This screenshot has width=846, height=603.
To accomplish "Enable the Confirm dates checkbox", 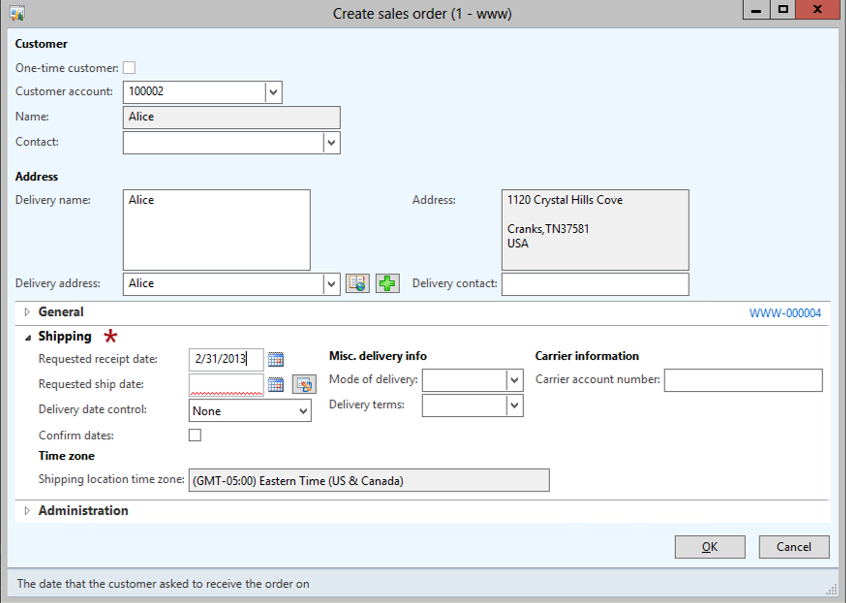I will coord(195,435).
